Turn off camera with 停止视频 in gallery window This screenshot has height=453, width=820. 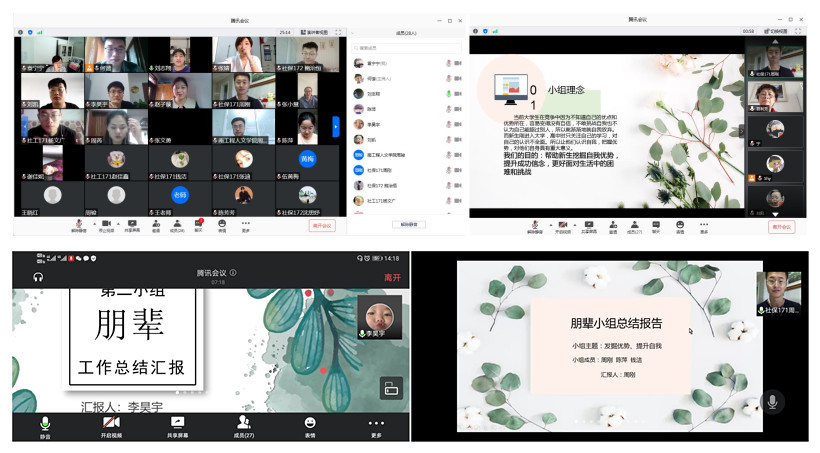(x=105, y=225)
